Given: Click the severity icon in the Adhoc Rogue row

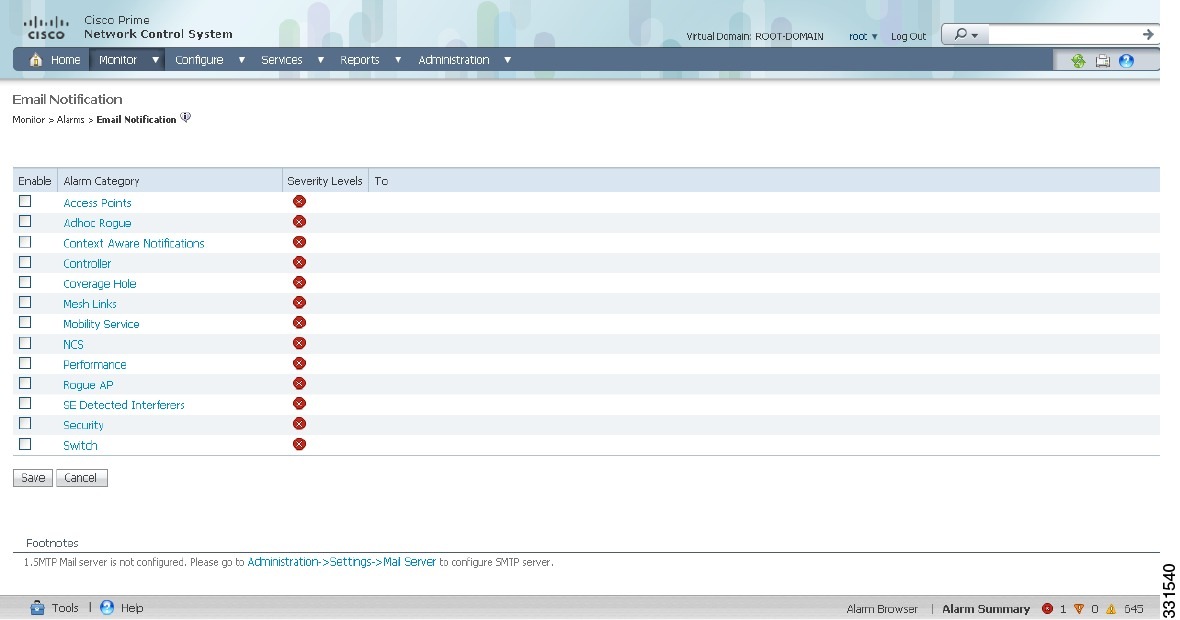Looking at the screenshot, I should click(x=300, y=222).
